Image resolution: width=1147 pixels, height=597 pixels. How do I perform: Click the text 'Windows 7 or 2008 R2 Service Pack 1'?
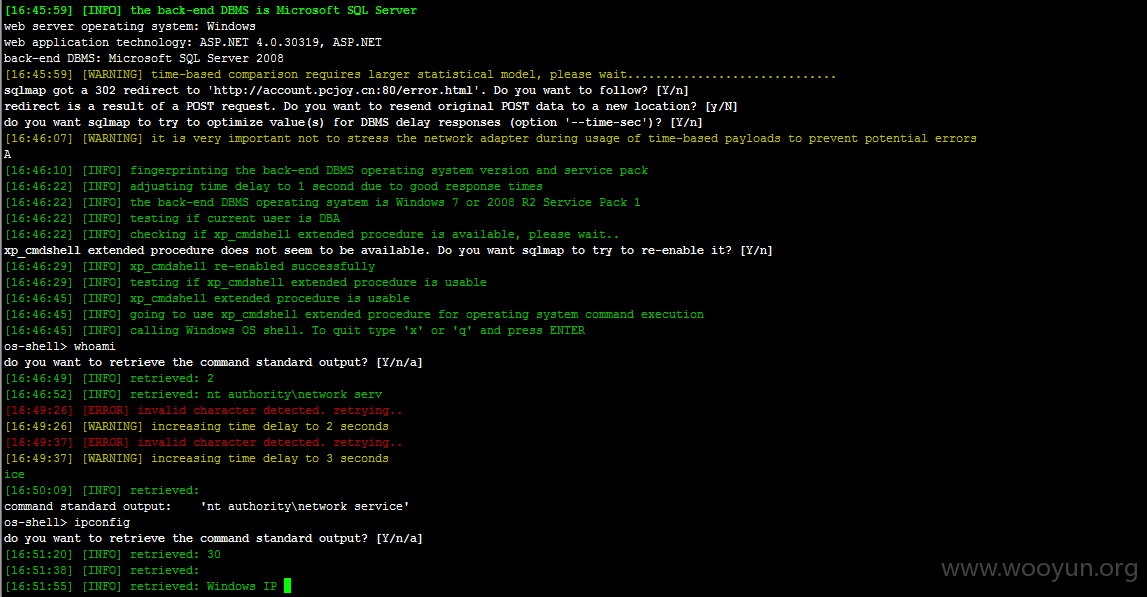pos(518,203)
